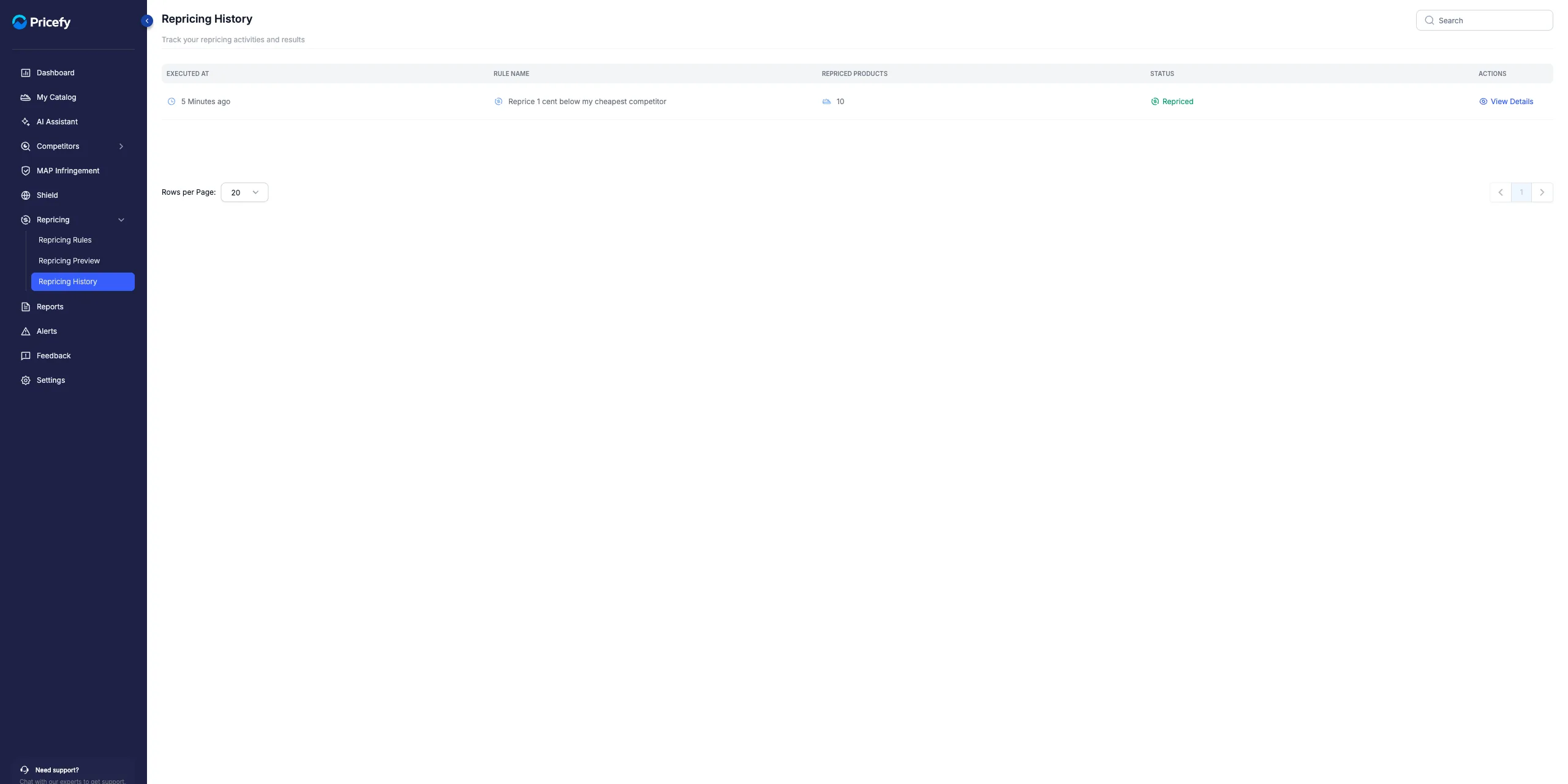Open the Feedback section

(73, 356)
